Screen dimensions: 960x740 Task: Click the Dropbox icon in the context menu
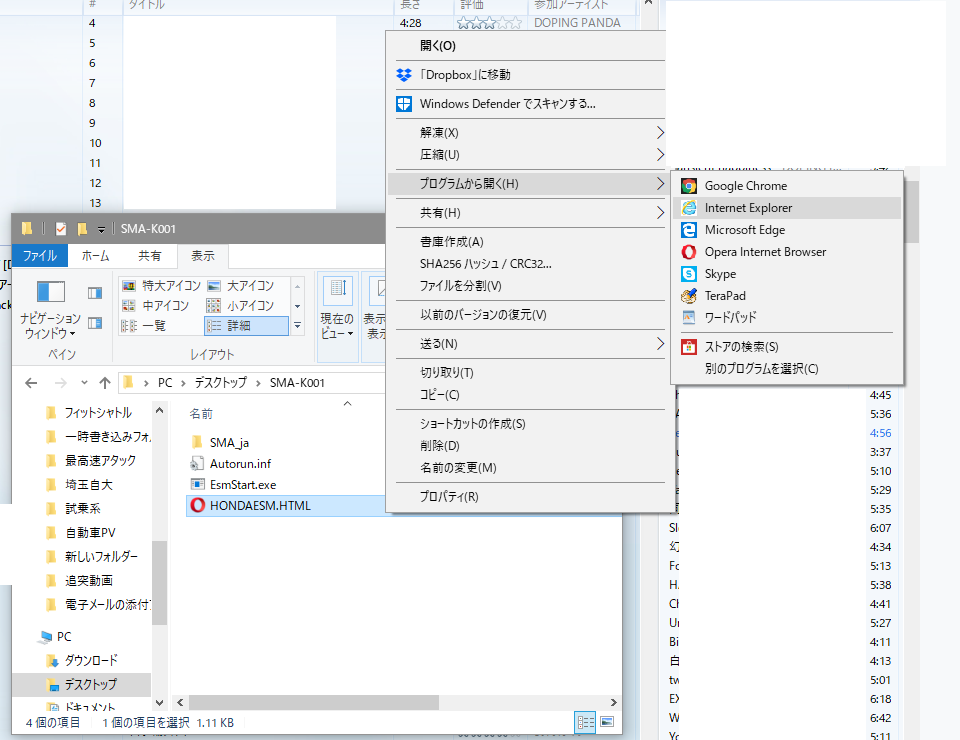(x=404, y=75)
